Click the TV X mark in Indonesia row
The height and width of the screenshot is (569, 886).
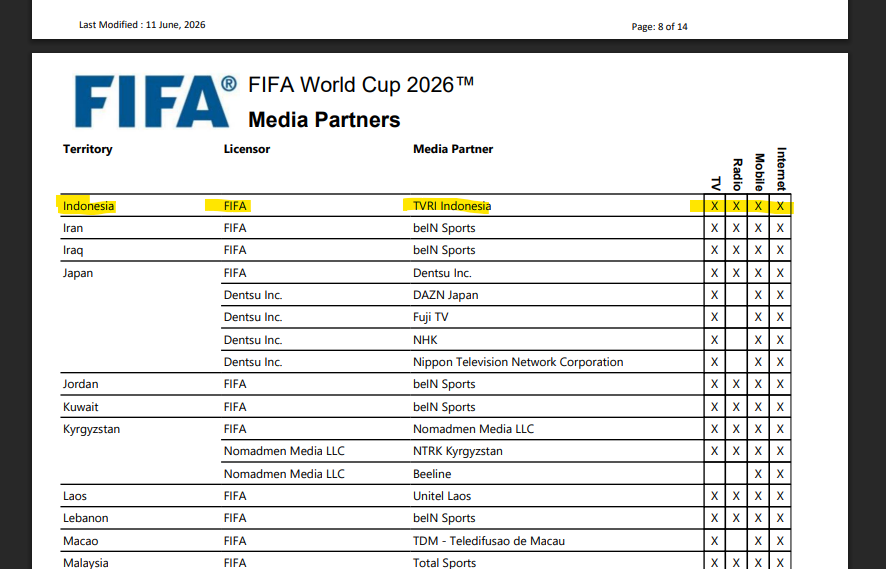[714, 206]
